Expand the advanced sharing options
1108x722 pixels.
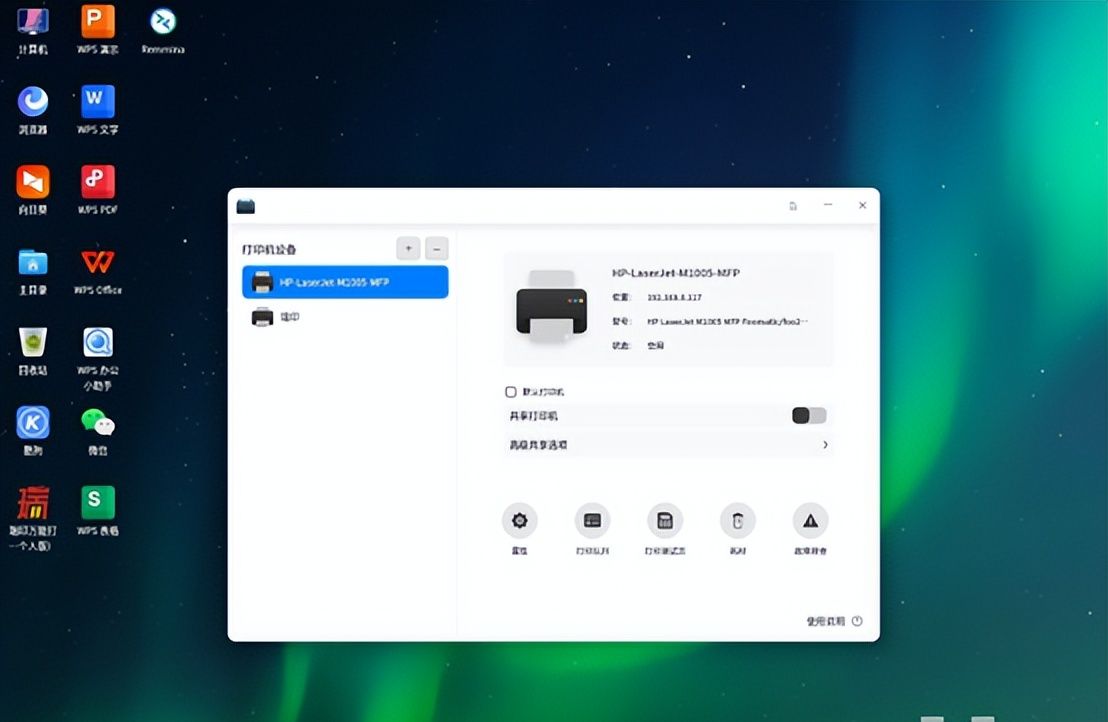[x=825, y=444]
